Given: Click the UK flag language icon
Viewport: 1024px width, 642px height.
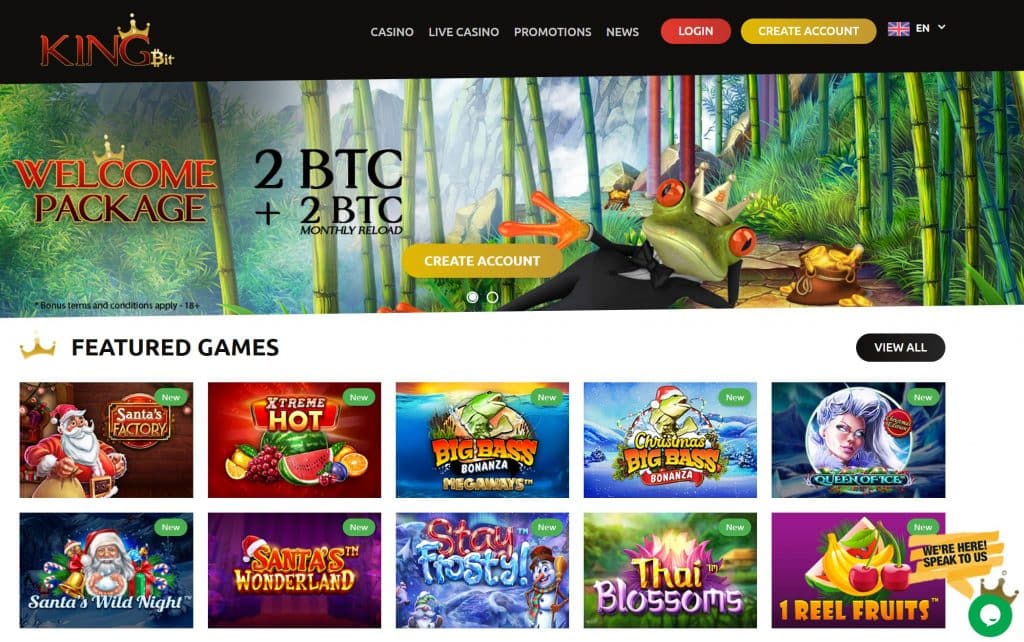Looking at the screenshot, I should coord(899,29).
